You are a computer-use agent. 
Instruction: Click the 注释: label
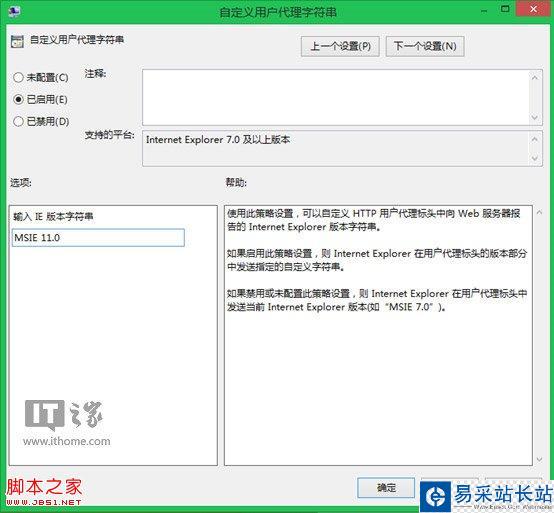tap(95, 73)
